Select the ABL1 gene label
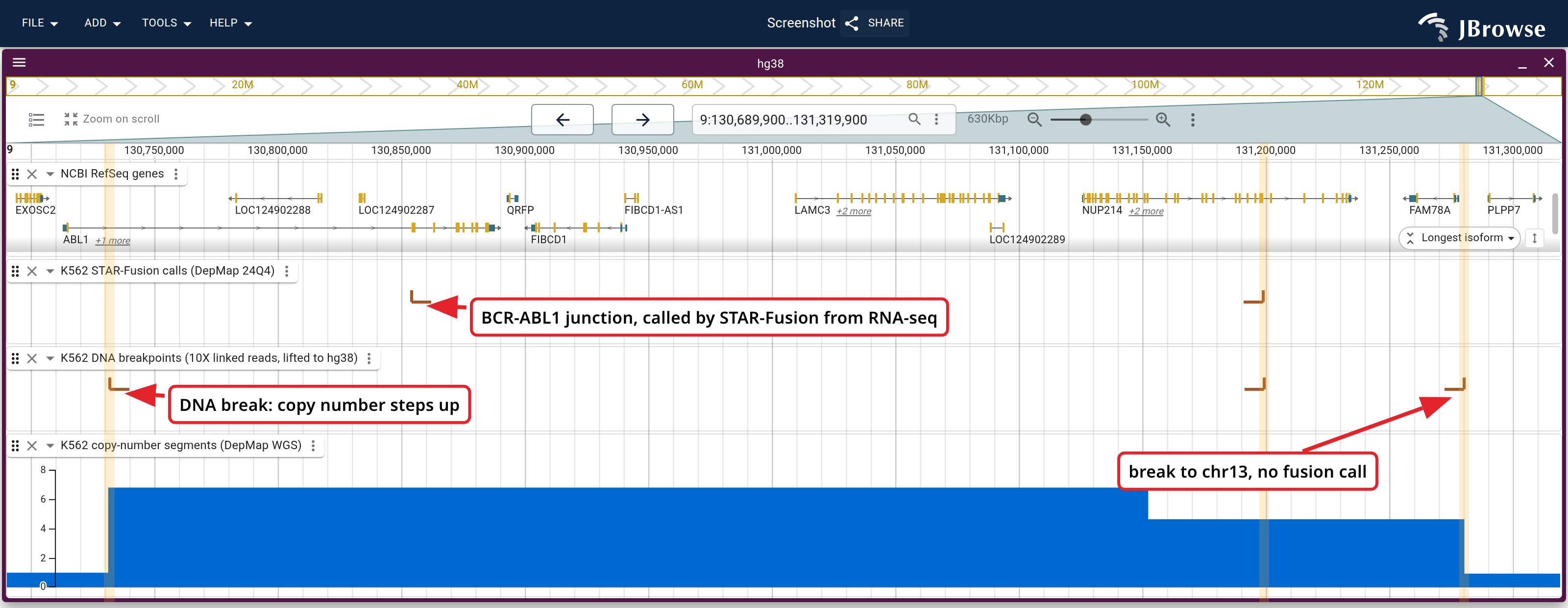Viewport: 1568px width, 608px height. tap(75, 239)
